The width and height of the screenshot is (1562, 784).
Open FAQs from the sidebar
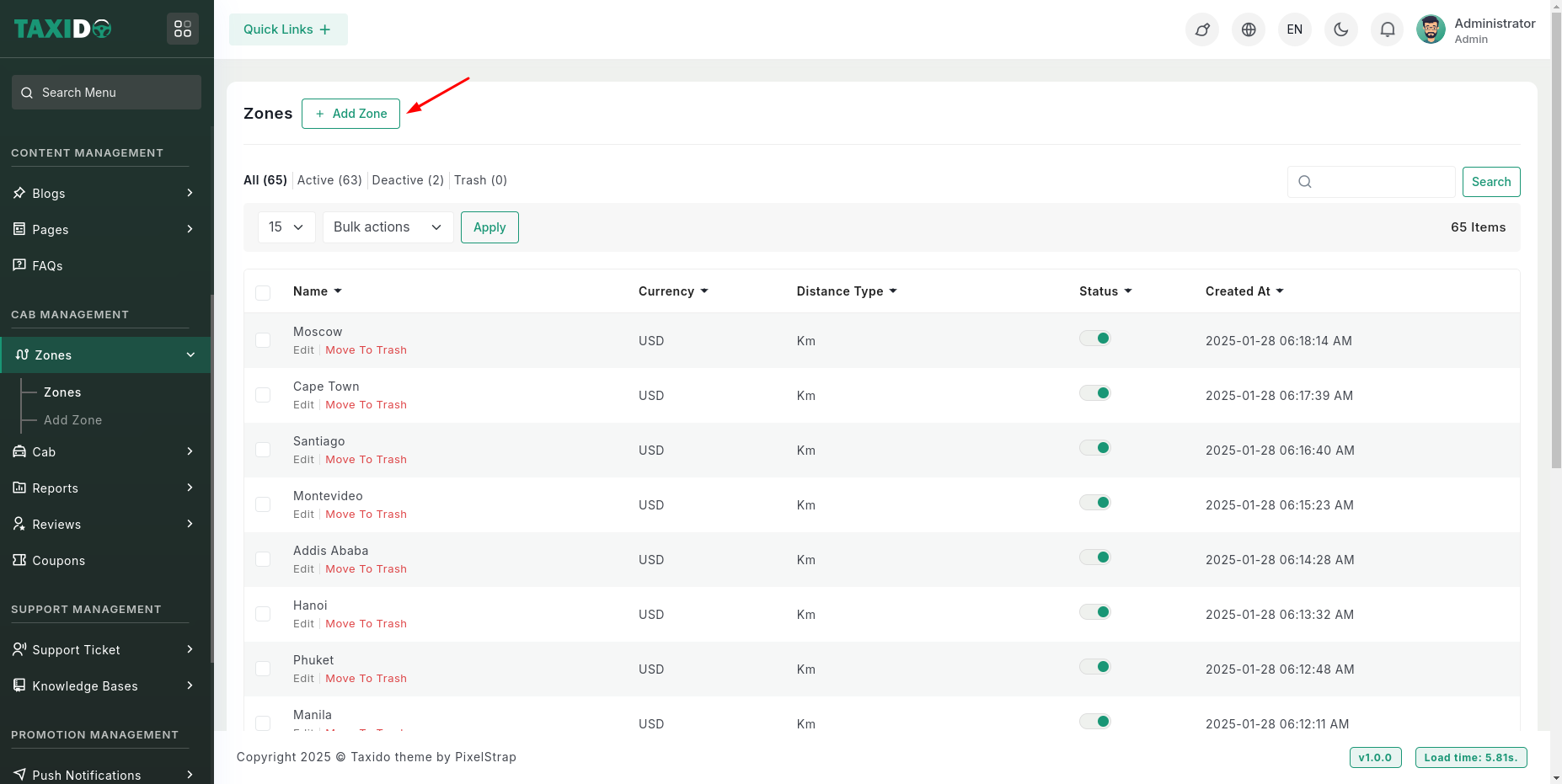click(47, 266)
